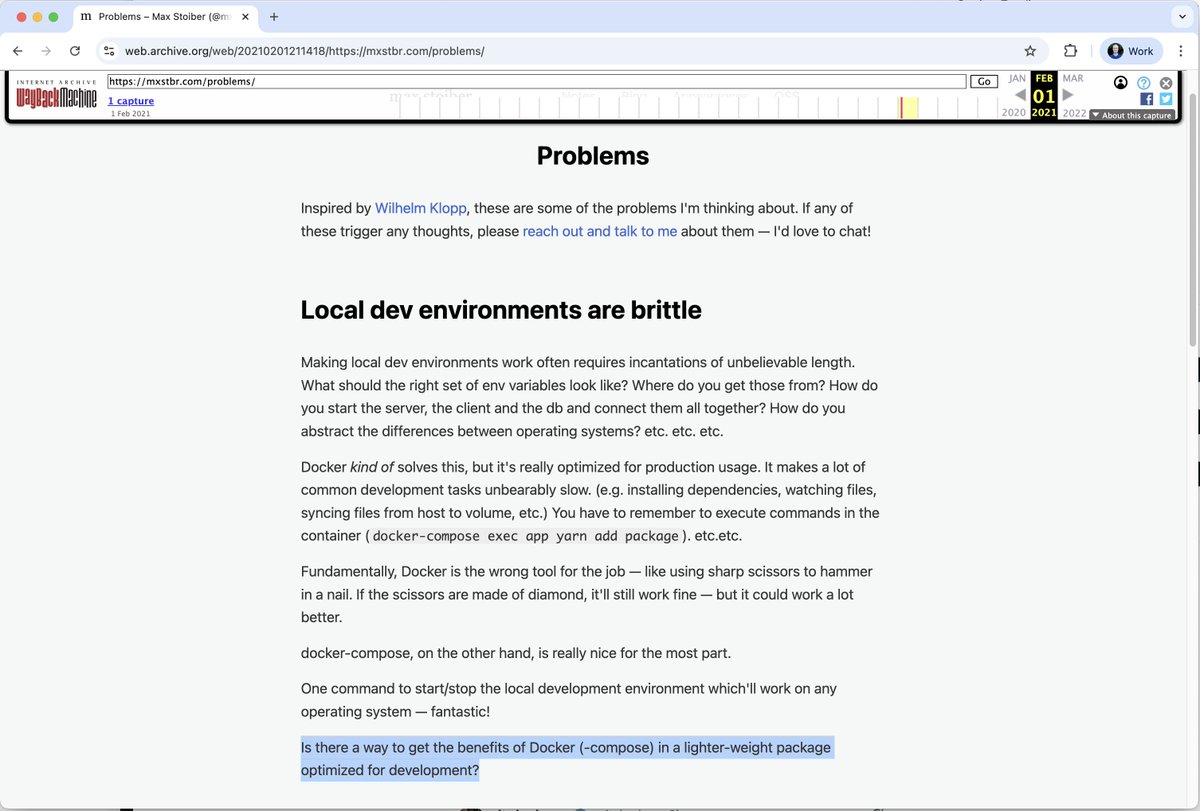Open the site information icon in the address bar
1200x811 pixels.
click(110, 51)
